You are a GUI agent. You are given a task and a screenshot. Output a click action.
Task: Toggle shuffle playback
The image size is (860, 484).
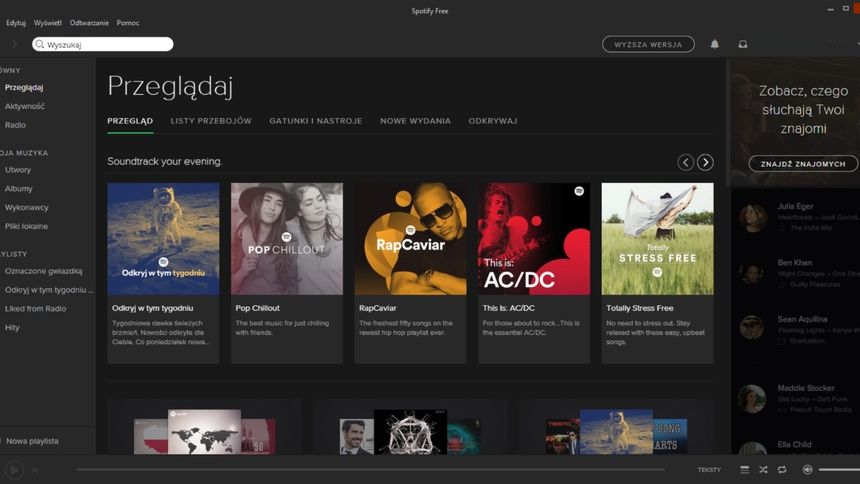click(x=763, y=469)
